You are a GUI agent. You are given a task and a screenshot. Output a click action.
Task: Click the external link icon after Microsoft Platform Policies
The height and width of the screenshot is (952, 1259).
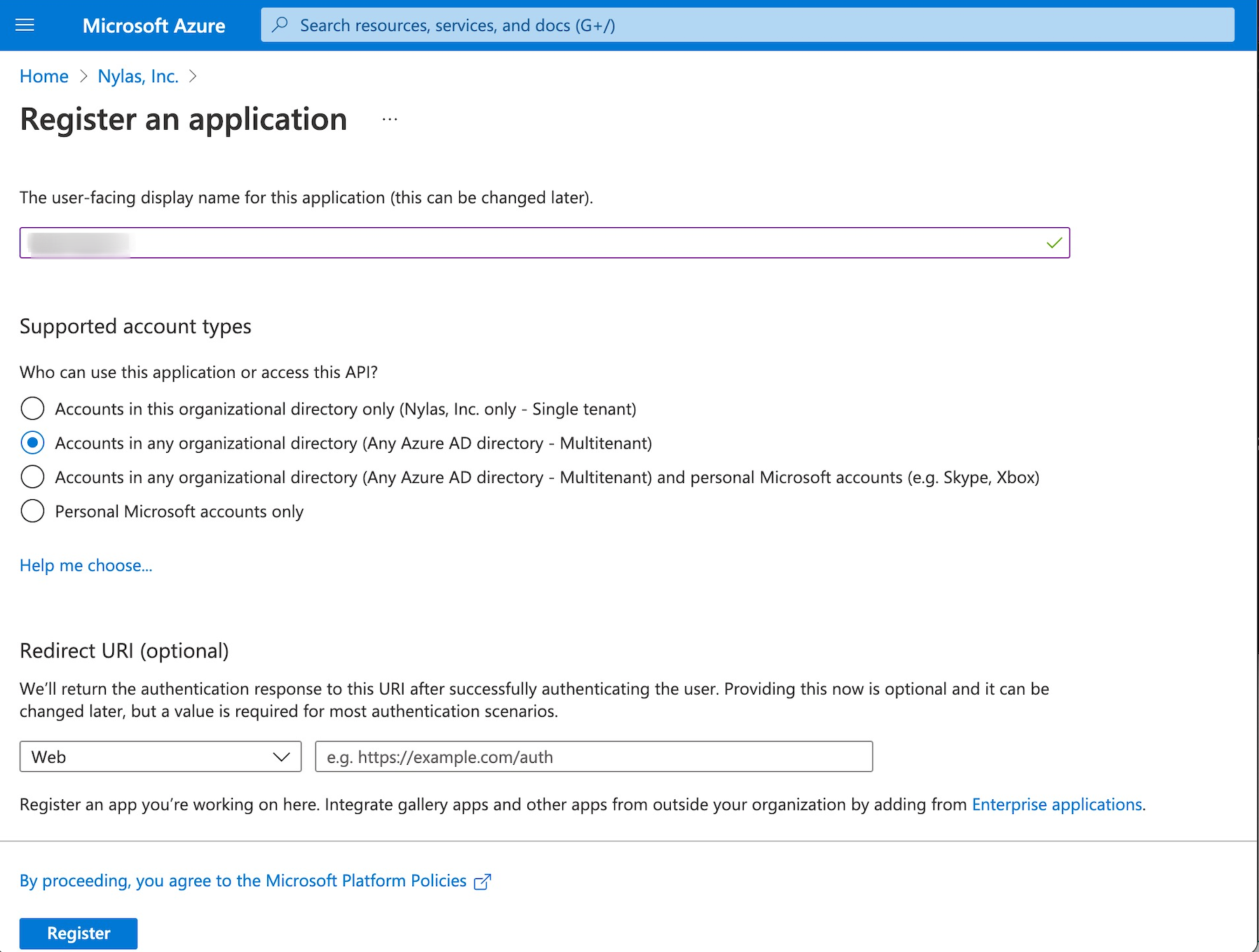[482, 881]
